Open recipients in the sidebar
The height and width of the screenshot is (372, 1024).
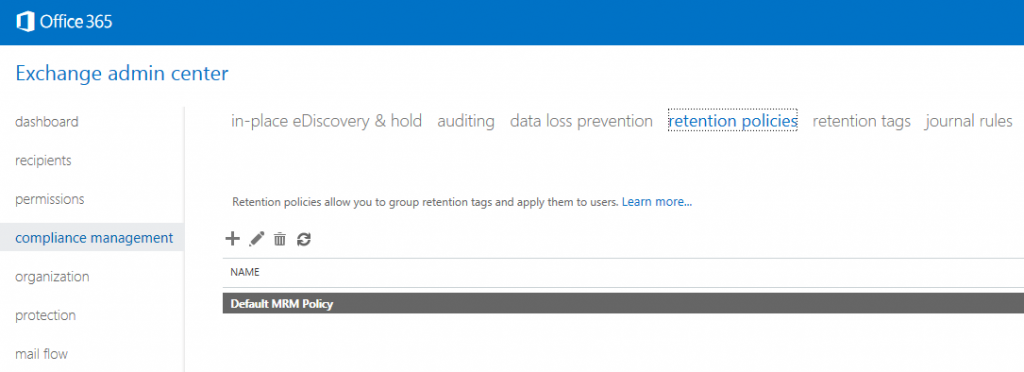click(x=43, y=161)
